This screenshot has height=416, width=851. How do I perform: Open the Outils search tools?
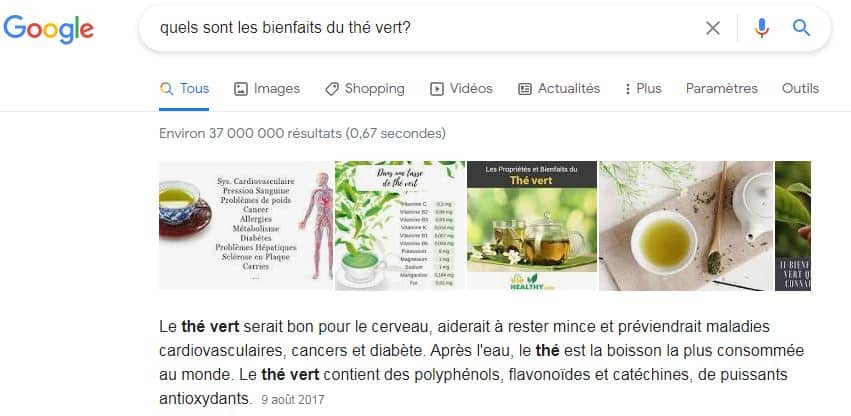click(x=800, y=89)
